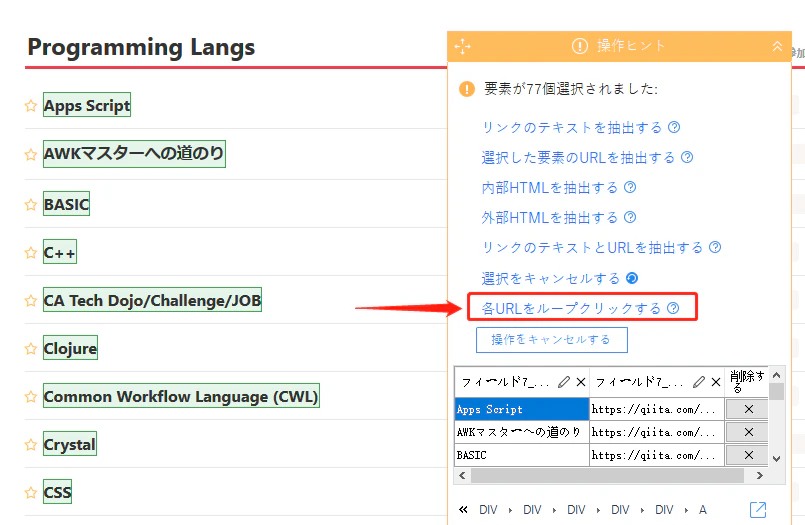Click the external open icon at panel bottom
Viewport: 805px width, 525px height.
758,510
